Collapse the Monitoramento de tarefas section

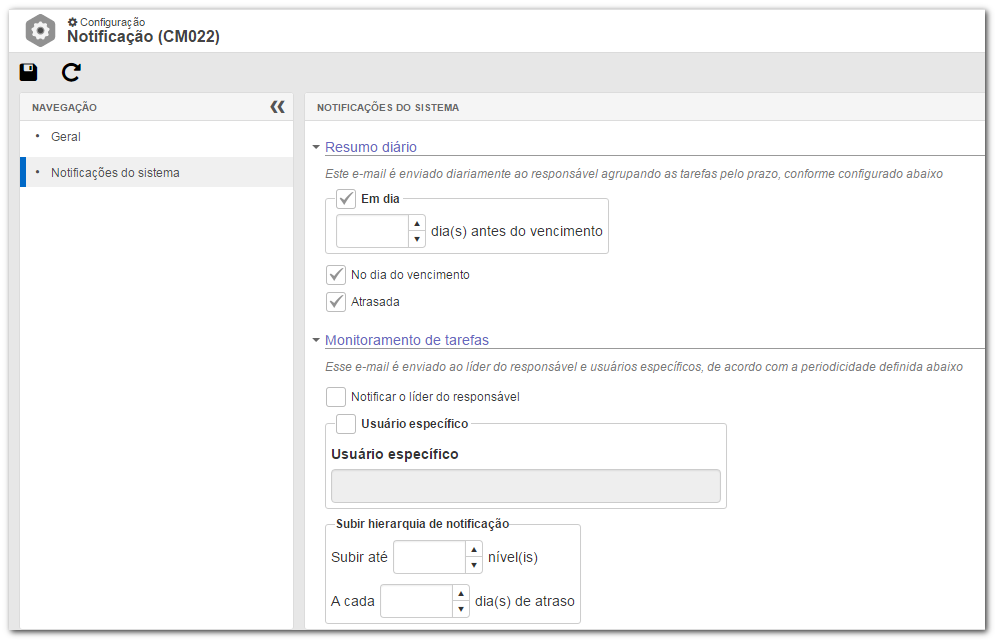316,341
